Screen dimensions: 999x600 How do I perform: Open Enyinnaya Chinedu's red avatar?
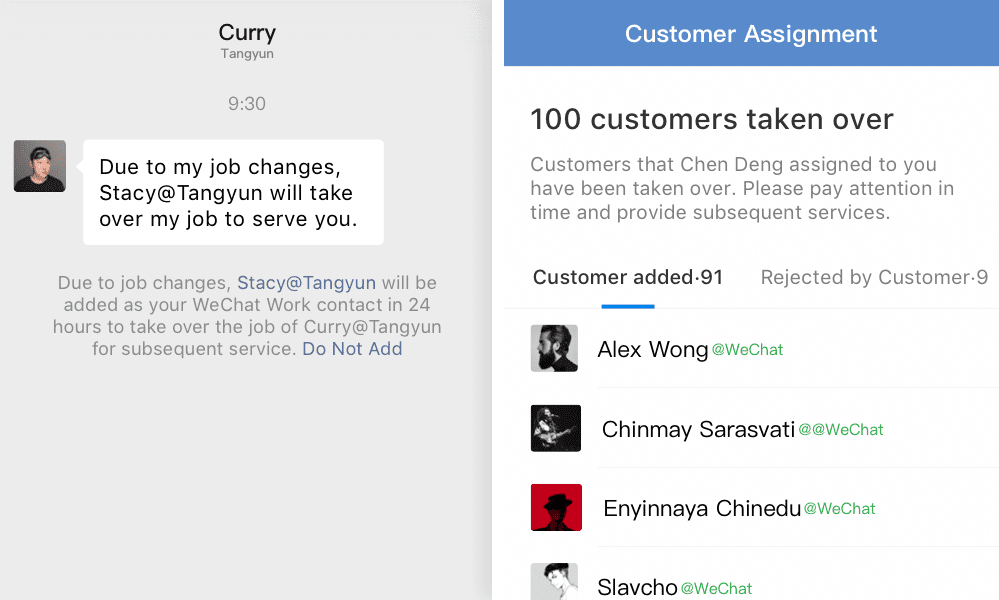556,507
